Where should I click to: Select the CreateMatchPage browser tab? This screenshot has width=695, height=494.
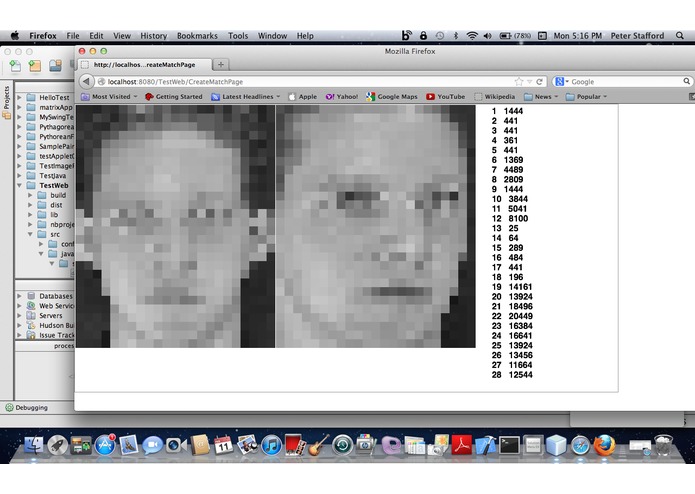tap(144, 65)
